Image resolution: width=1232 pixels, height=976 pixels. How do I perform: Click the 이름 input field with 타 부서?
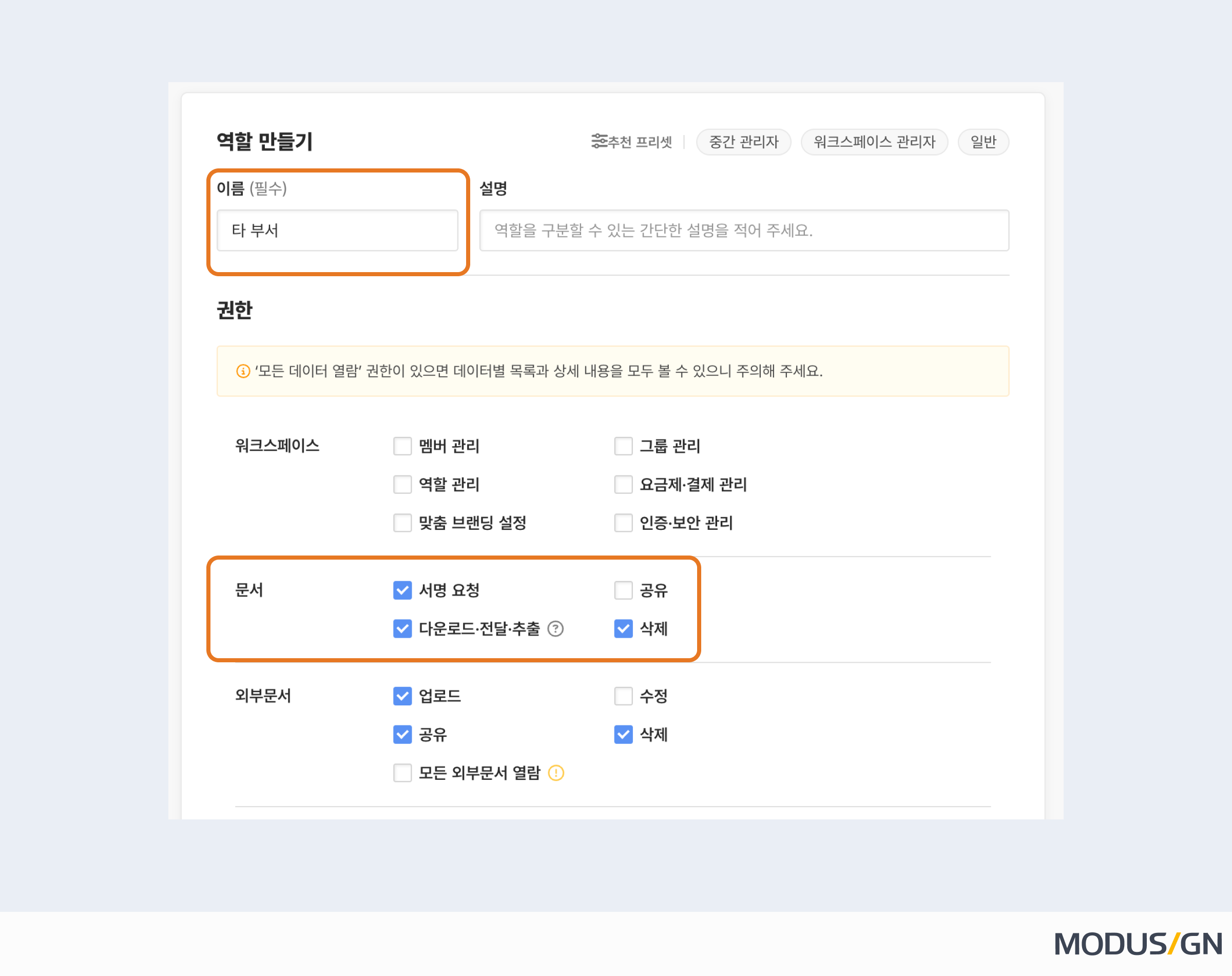[x=337, y=231]
